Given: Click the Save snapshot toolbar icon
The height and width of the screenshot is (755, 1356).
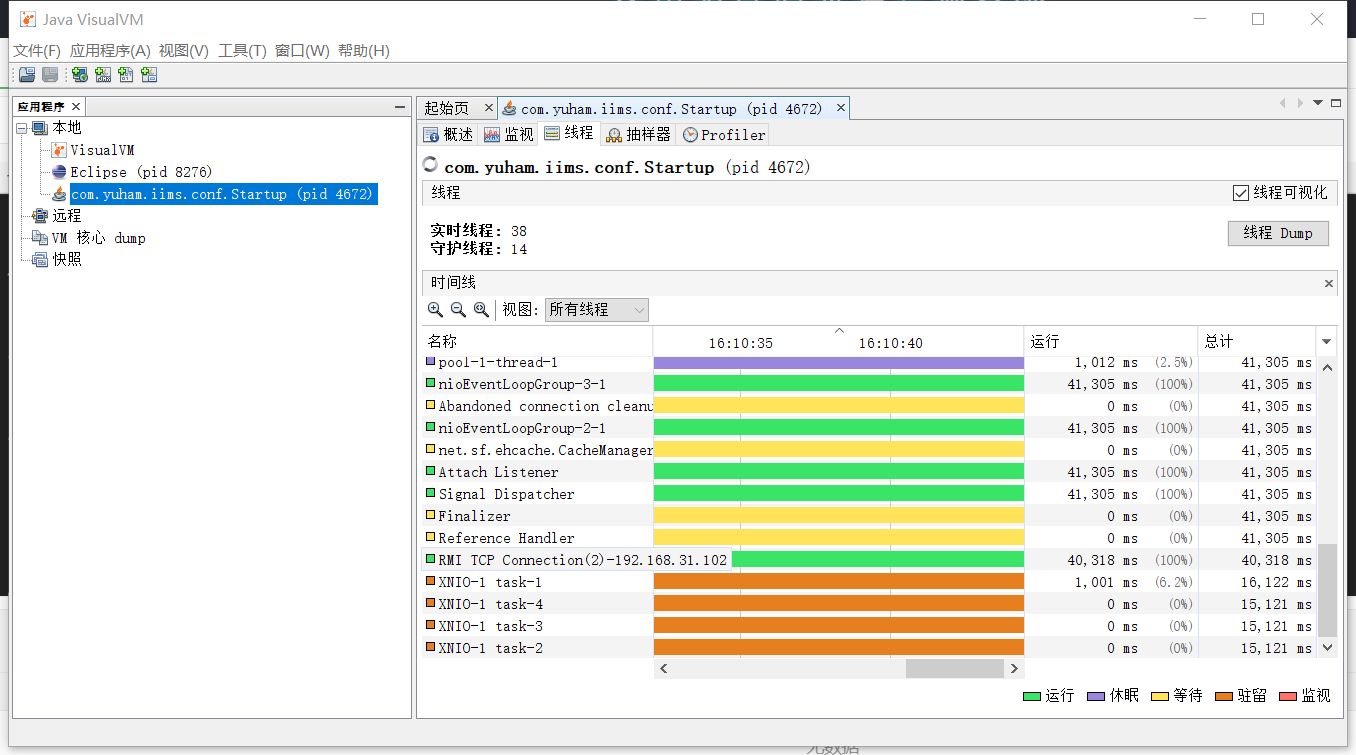Looking at the screenshot, I should (50, 75).
